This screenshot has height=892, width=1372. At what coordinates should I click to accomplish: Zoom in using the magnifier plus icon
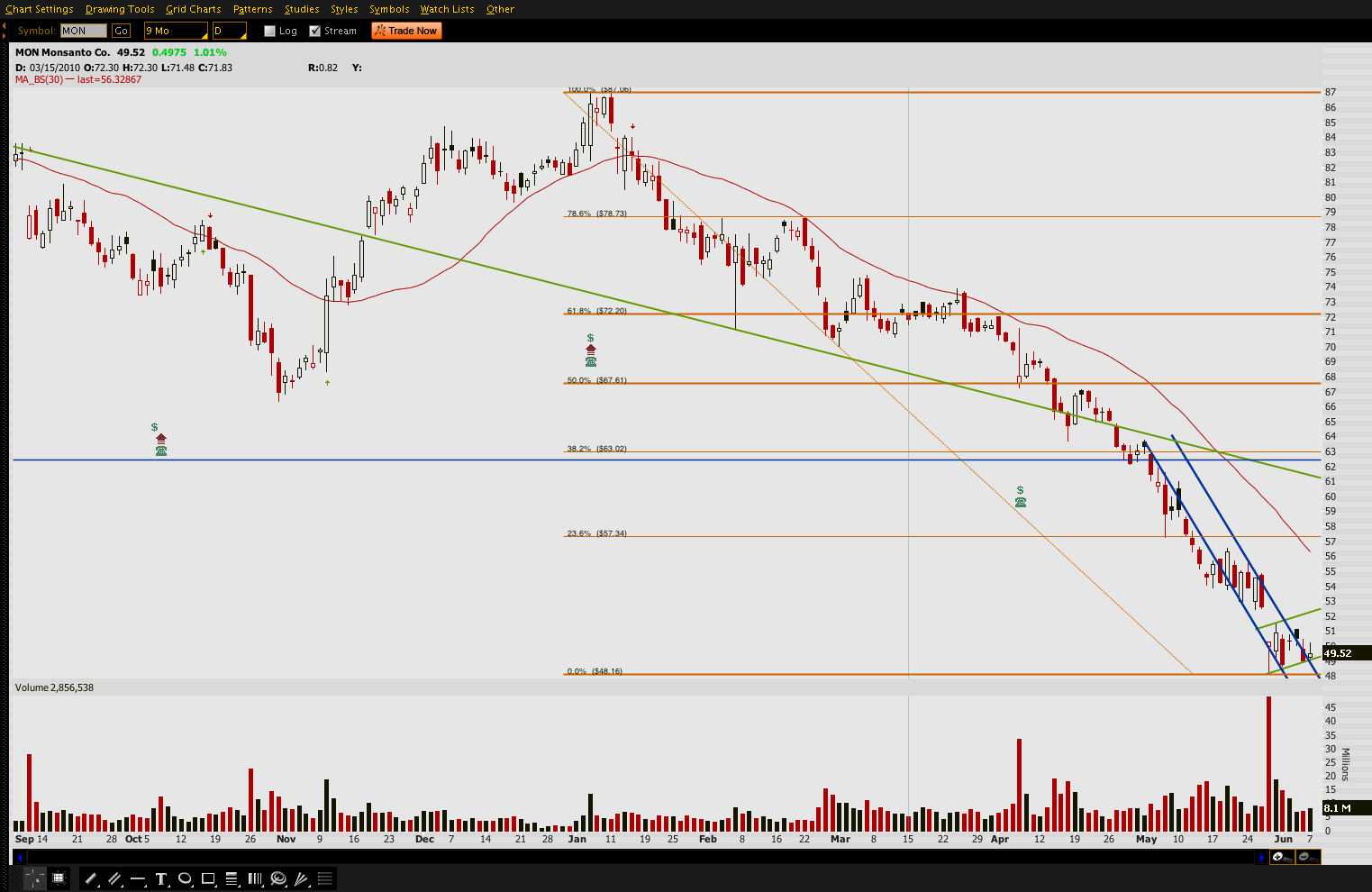point(1279,857)
